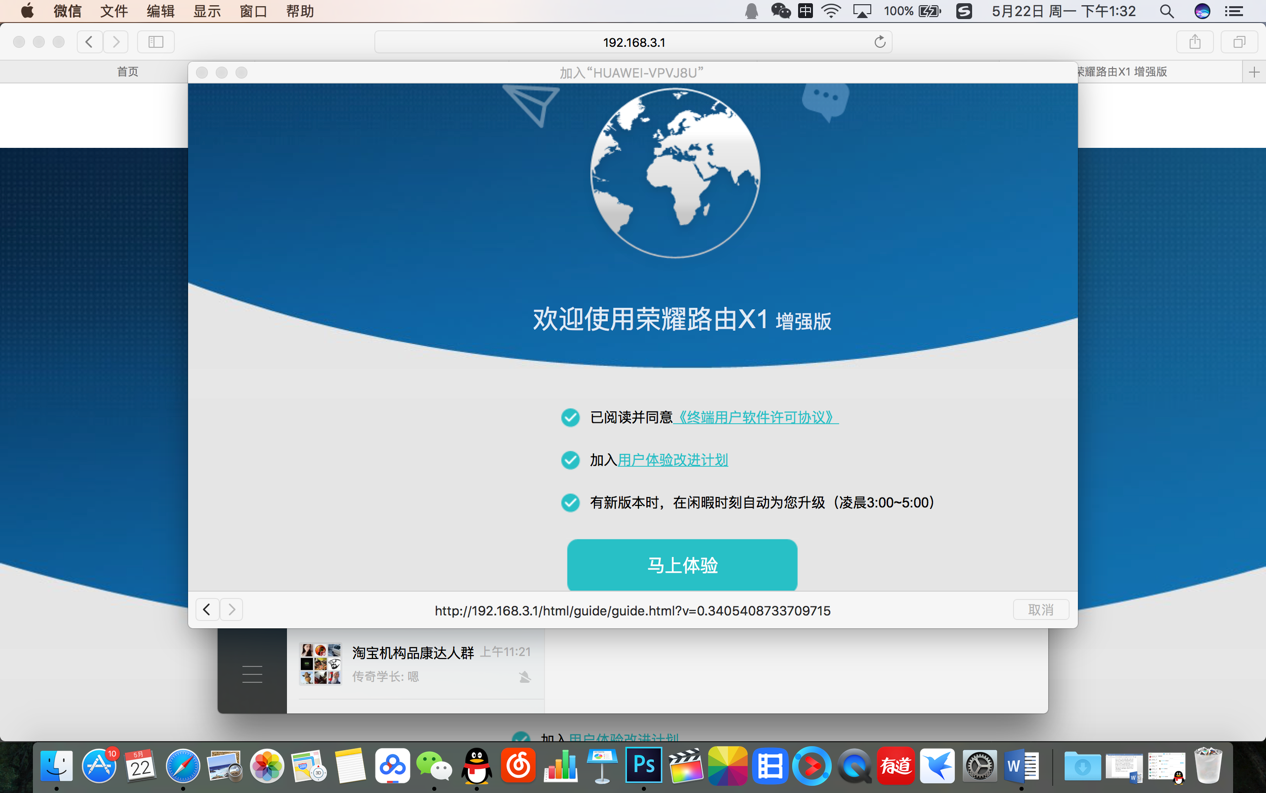Open the 显示 menu
1266x793 pixels.
(x=207, y=11)
